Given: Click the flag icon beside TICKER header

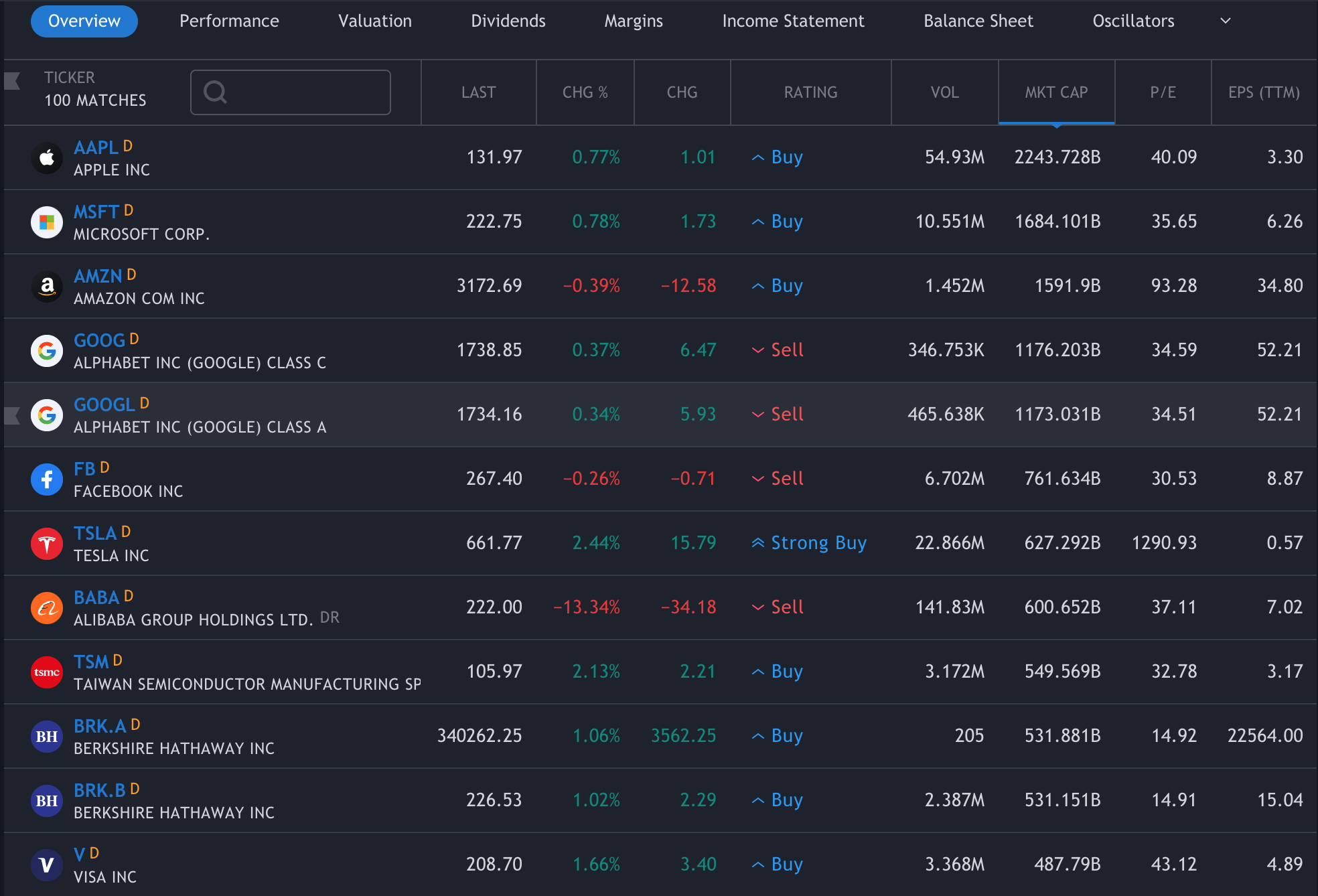Looking at the screenshot, I should coord(12,81).
